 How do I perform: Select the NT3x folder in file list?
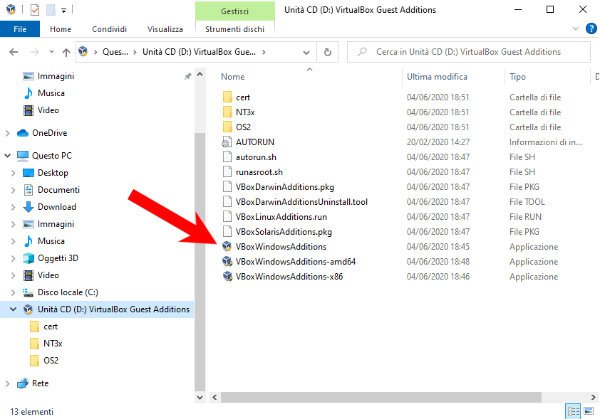(x=245, y=112)
